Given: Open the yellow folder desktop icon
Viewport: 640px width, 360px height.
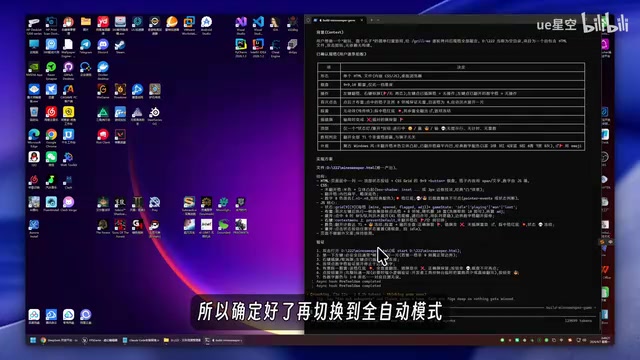Looking at the screenshot, I should pos(86,24).
